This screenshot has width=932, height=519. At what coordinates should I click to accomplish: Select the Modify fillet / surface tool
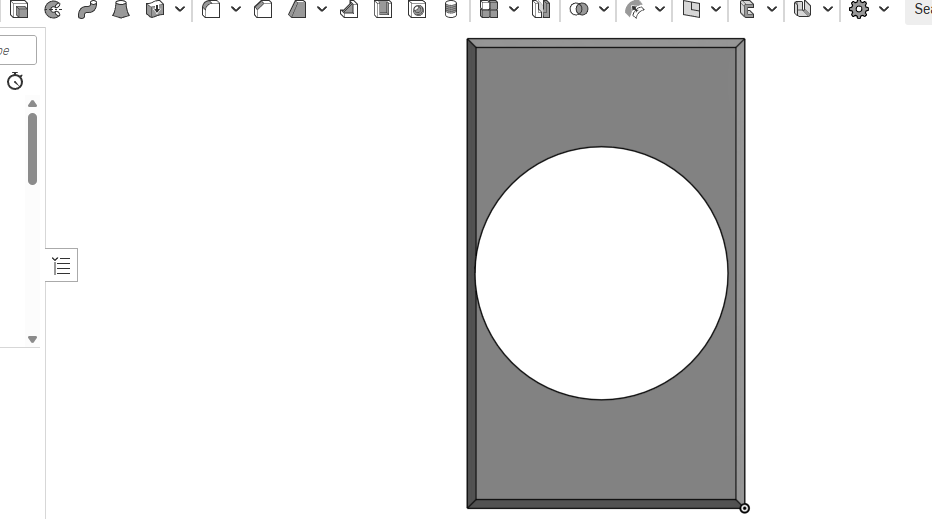point(635,9)
